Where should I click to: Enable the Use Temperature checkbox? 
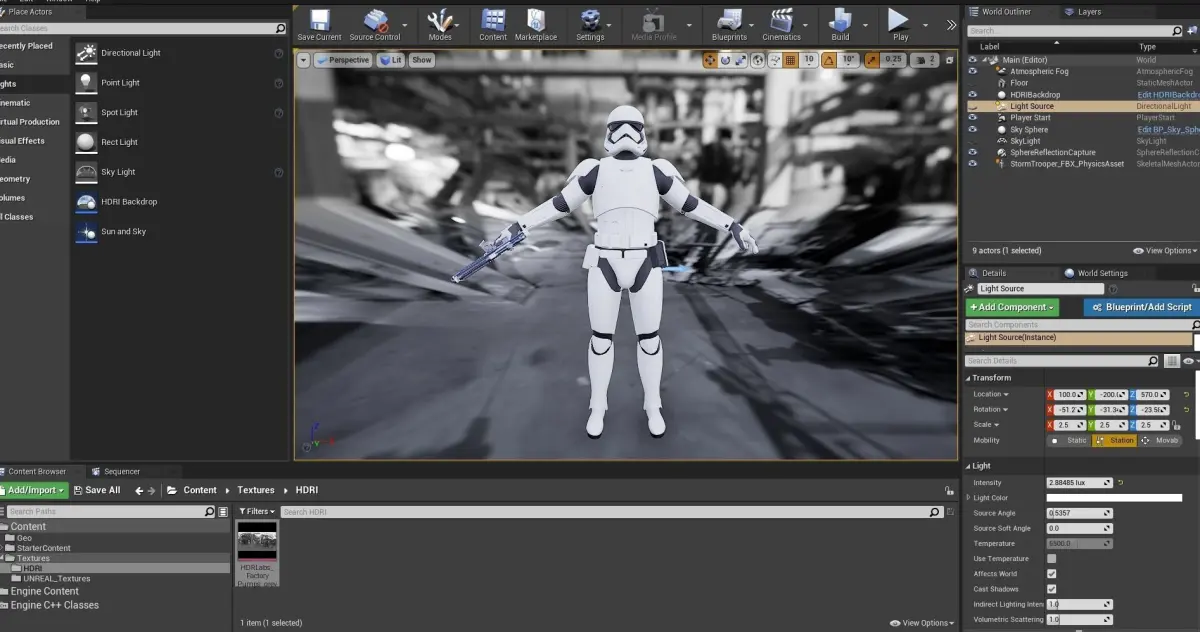tap(1051, 559)
